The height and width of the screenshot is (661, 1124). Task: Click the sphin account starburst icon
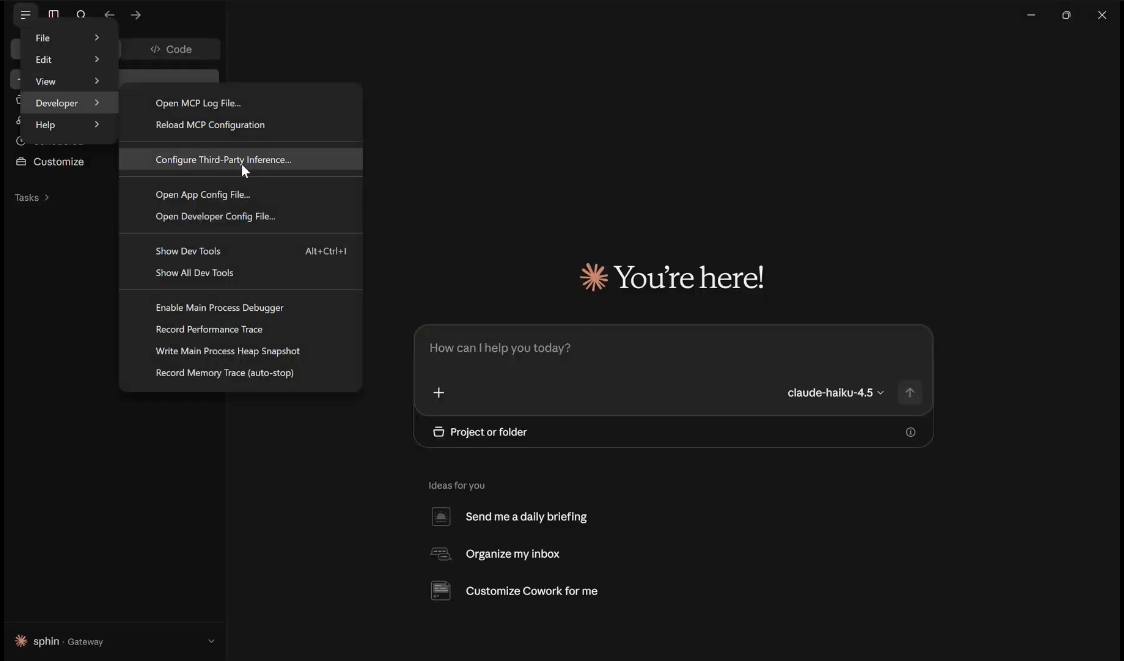coord(21,641)
